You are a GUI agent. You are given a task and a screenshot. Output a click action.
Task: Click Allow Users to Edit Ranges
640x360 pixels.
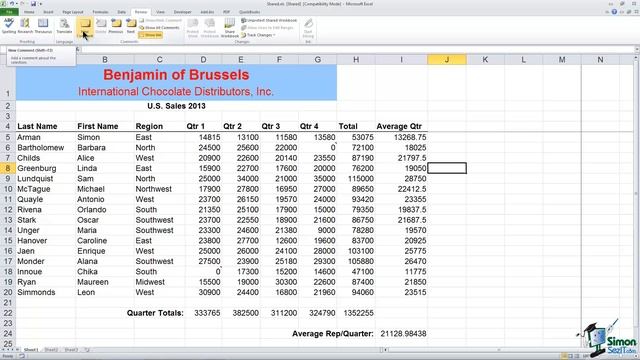pos(267,28)
